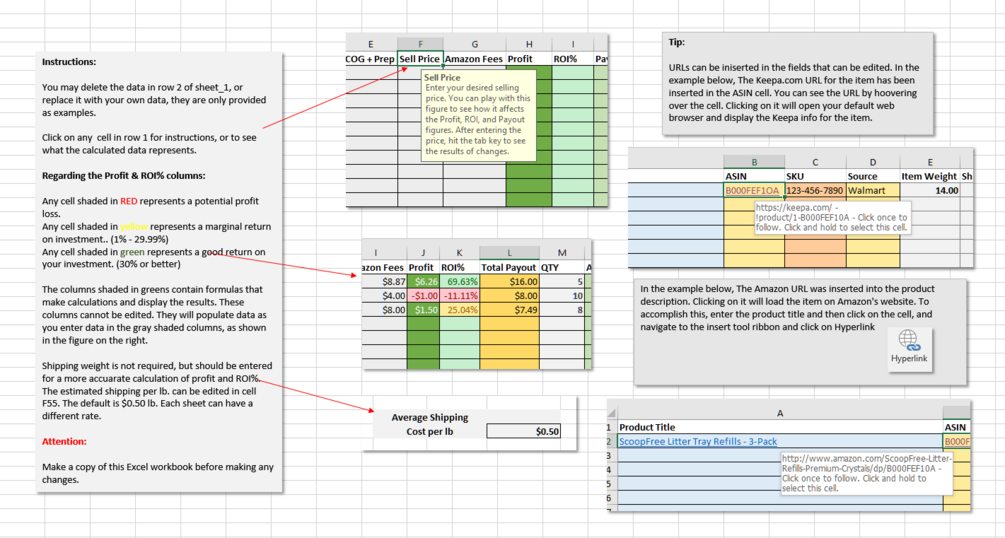
Task: Click the $8.00 total payout cell
Action: [510, 296]
